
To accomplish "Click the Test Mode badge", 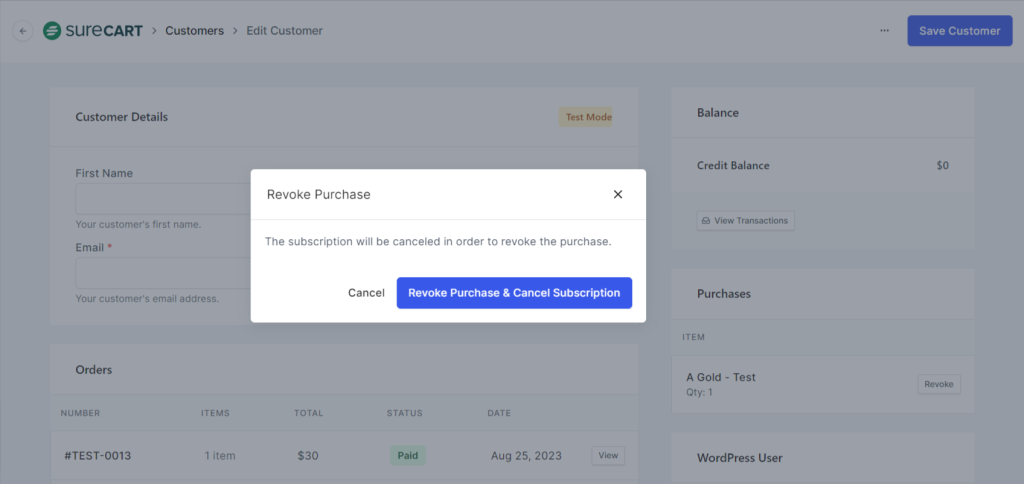I will coord(586,118).
